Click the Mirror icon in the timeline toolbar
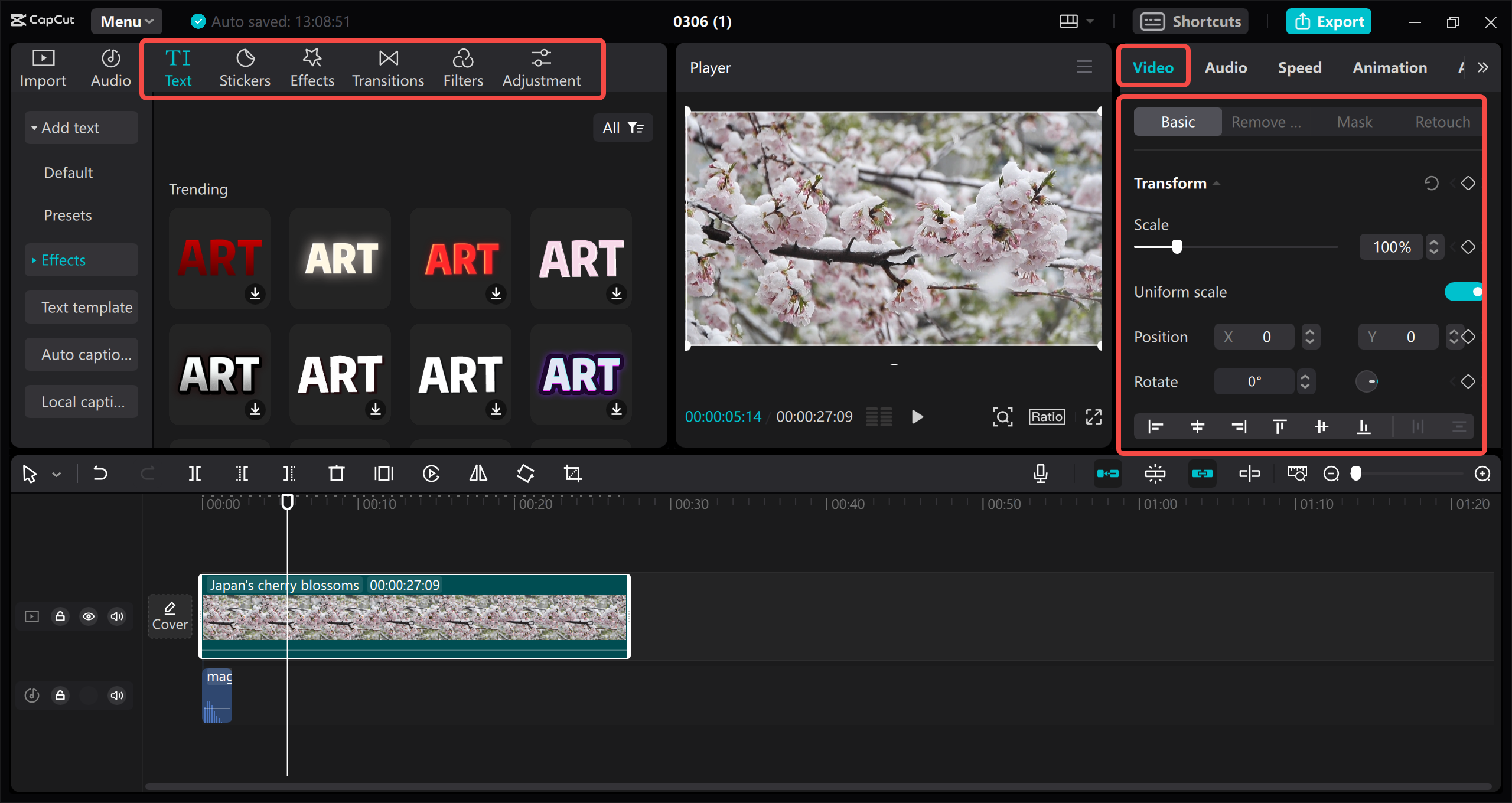The height and width of the screenshot is (803, 1512). [478, 473]
